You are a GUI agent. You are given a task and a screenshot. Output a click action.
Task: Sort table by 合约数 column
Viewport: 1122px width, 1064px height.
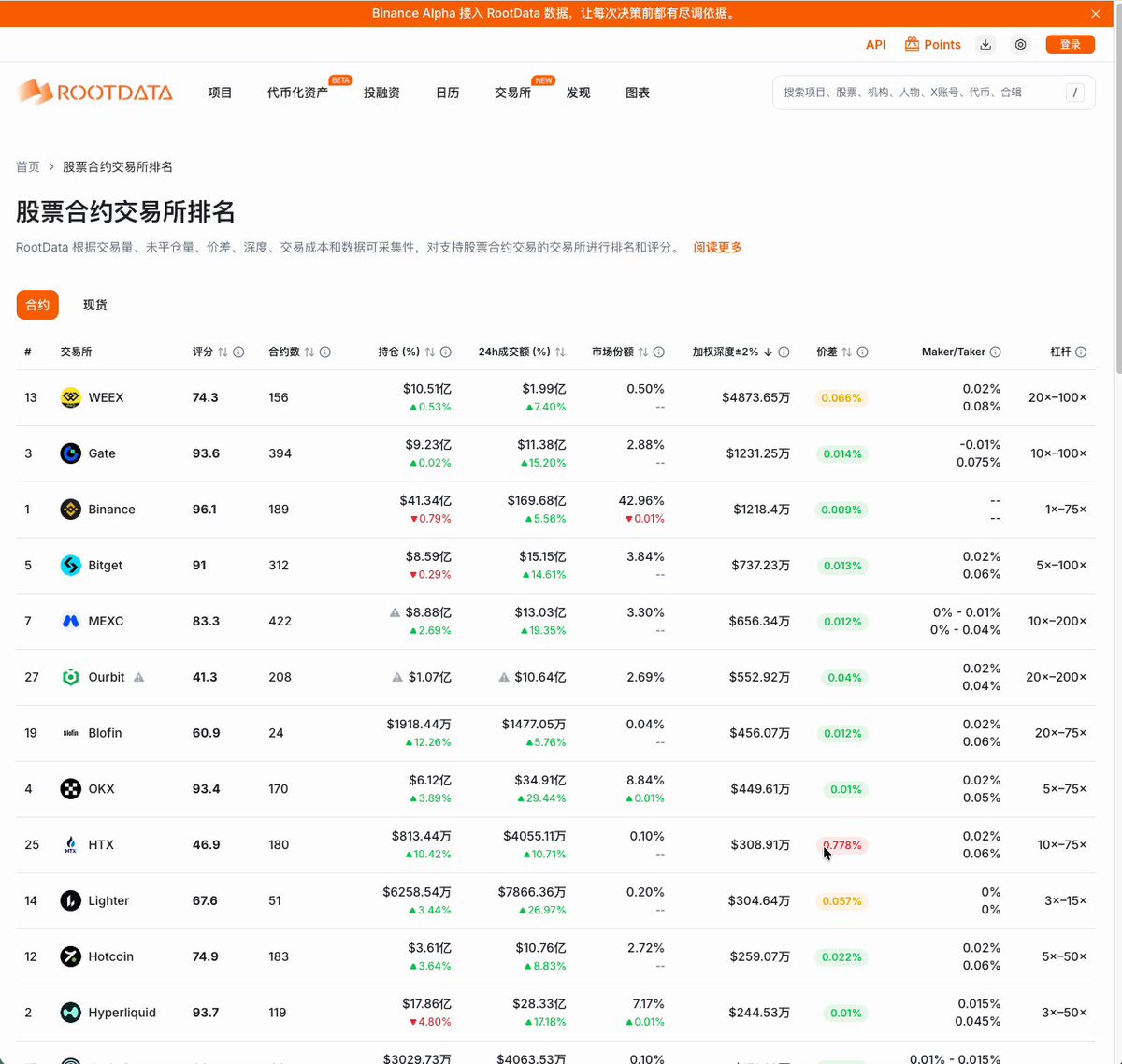tap(309, 352)
